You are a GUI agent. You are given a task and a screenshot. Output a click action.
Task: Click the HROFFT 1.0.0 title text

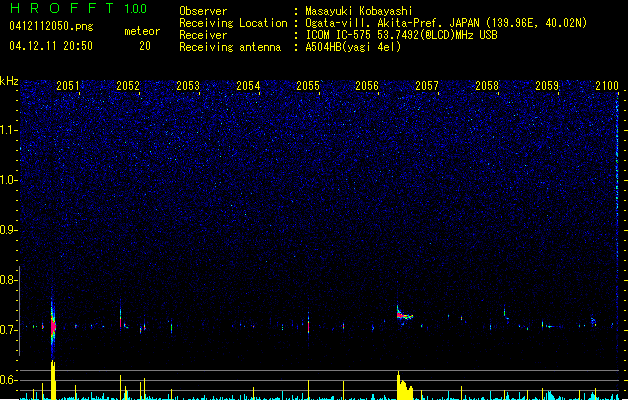pyautogui.click(x=78, y=8)
